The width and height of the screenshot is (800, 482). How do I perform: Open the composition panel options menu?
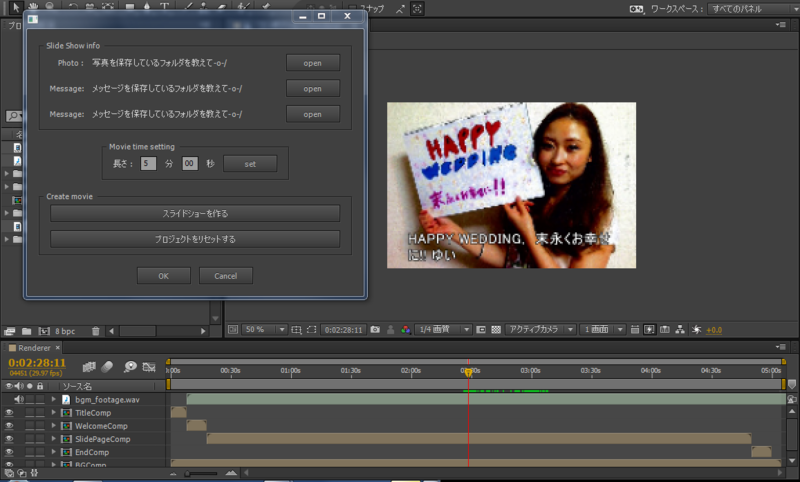pos(781,24)
